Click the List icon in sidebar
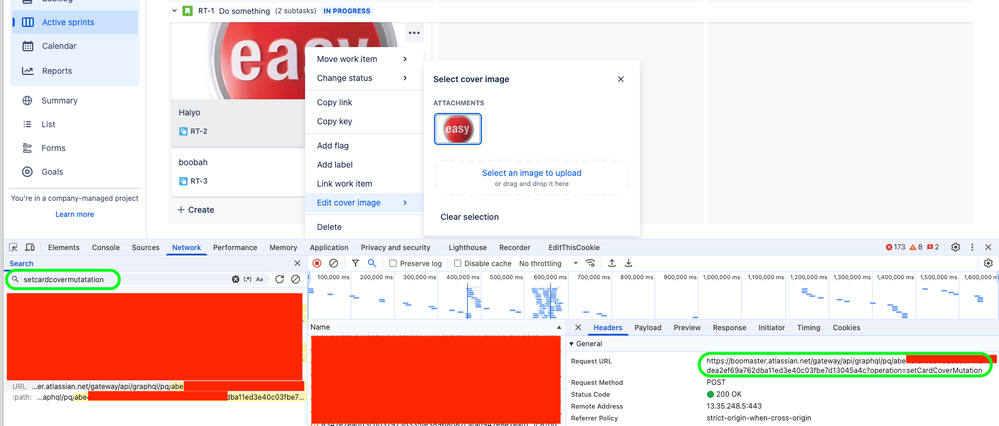The width and height of the screenshot is (999, 426). click(x=27, y=124)
